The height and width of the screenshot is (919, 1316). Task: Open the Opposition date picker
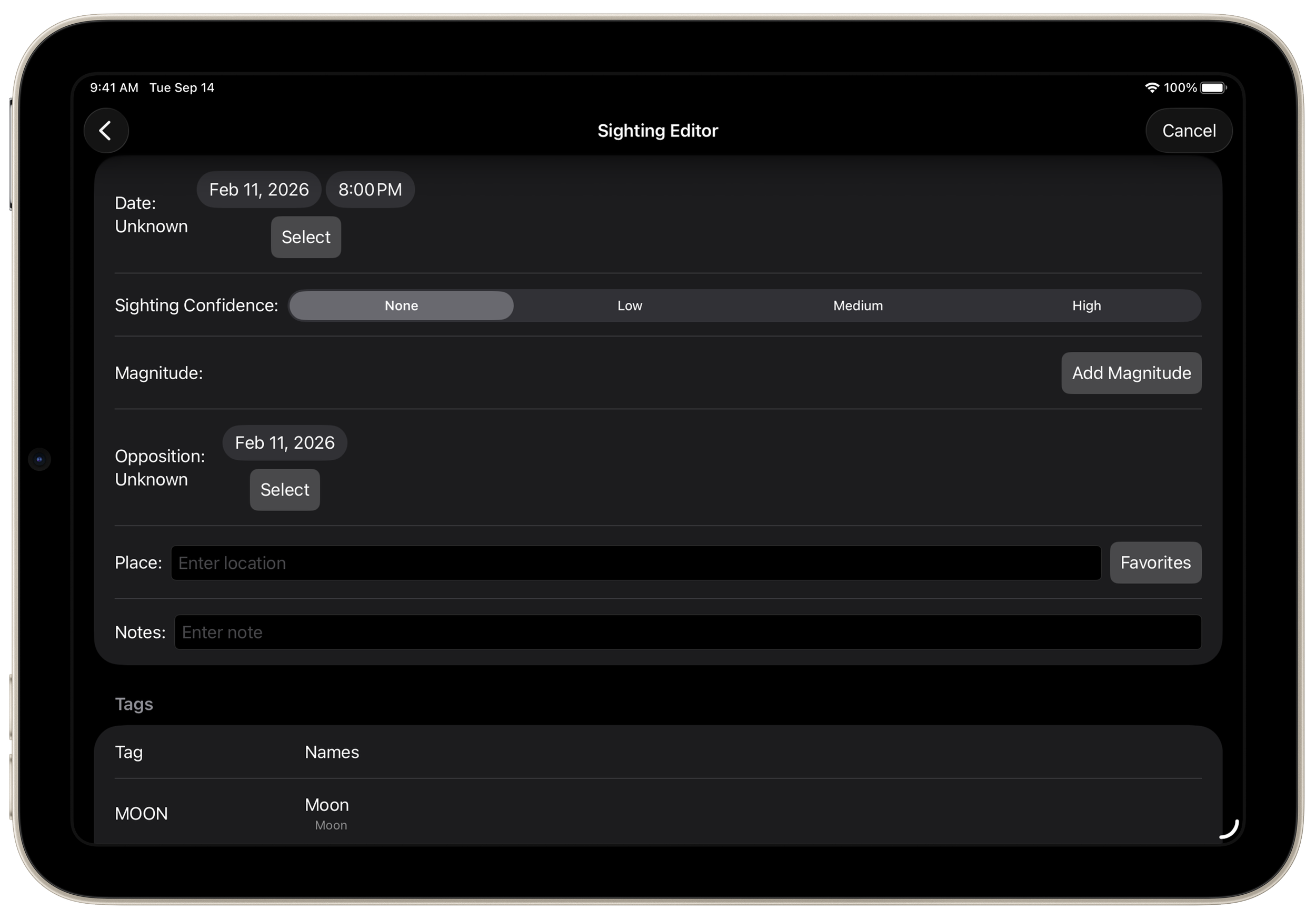(x=284, y=443)
